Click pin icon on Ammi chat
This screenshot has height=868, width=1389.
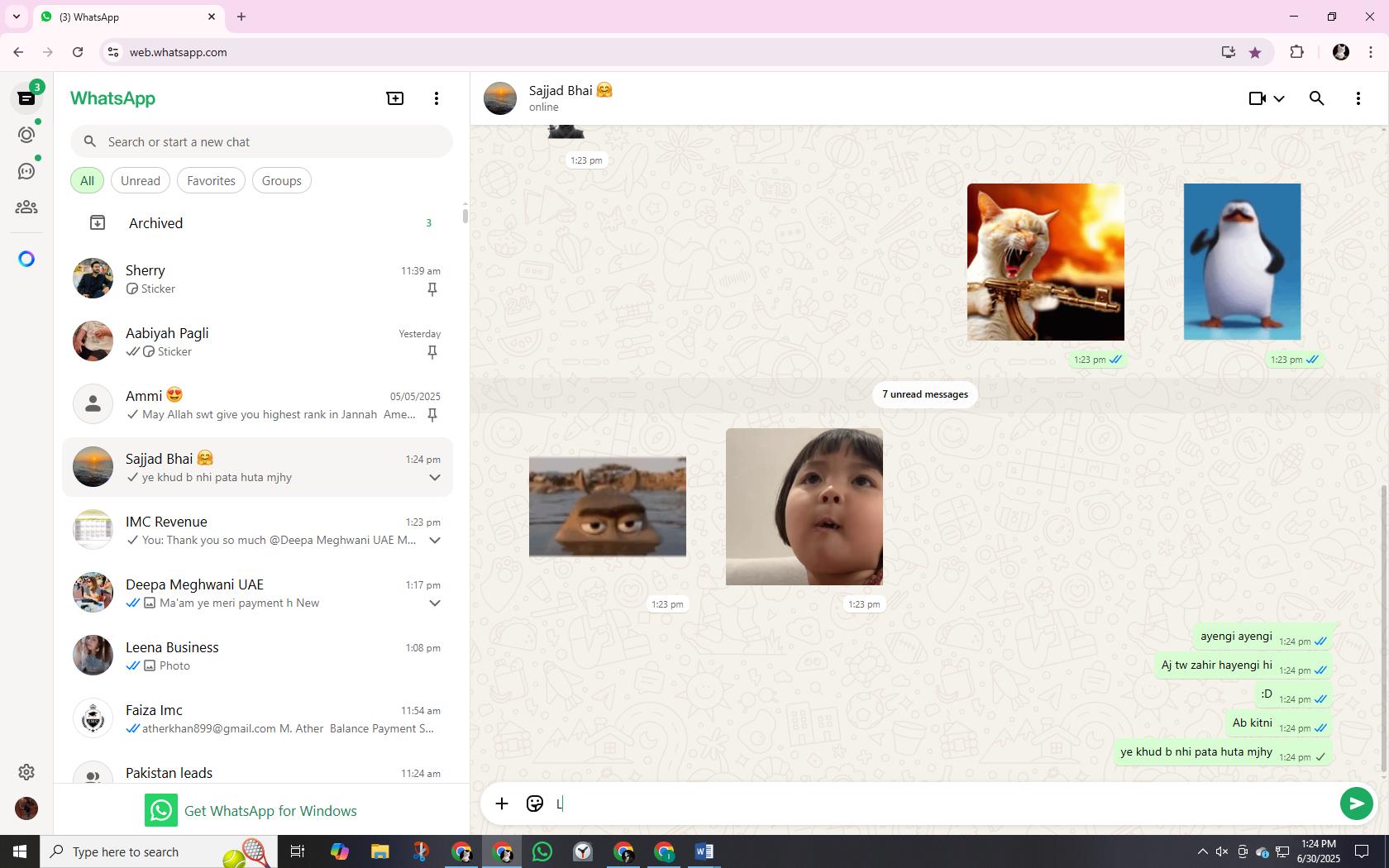(x=432, y=415)
